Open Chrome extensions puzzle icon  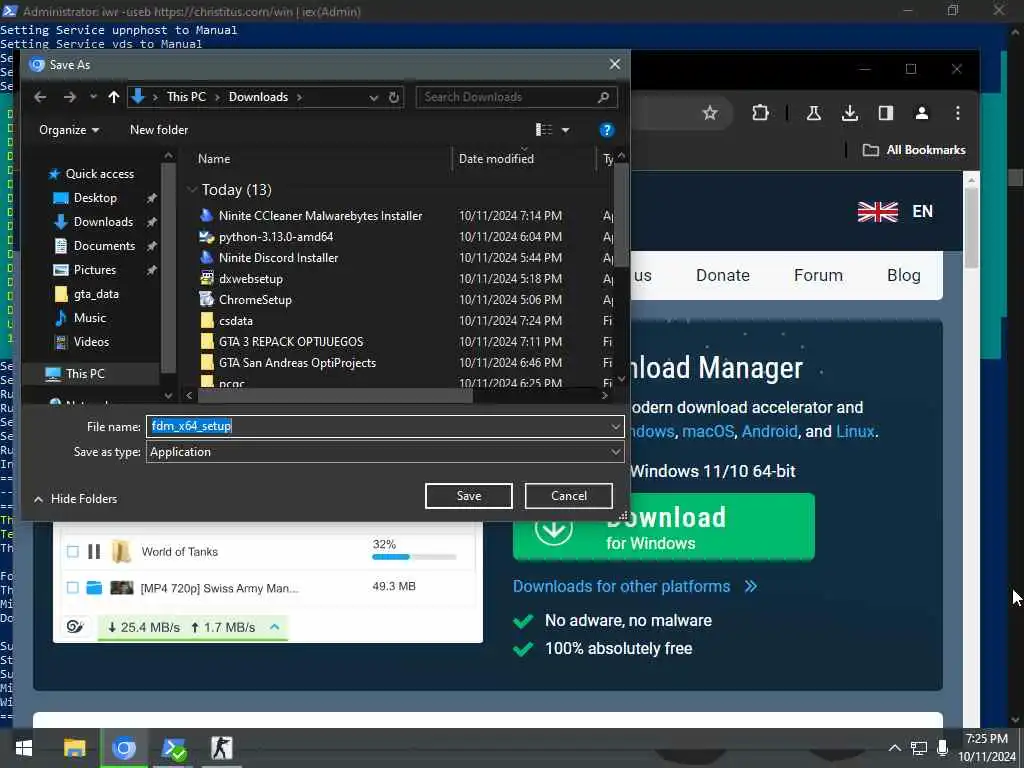(760, 113)
